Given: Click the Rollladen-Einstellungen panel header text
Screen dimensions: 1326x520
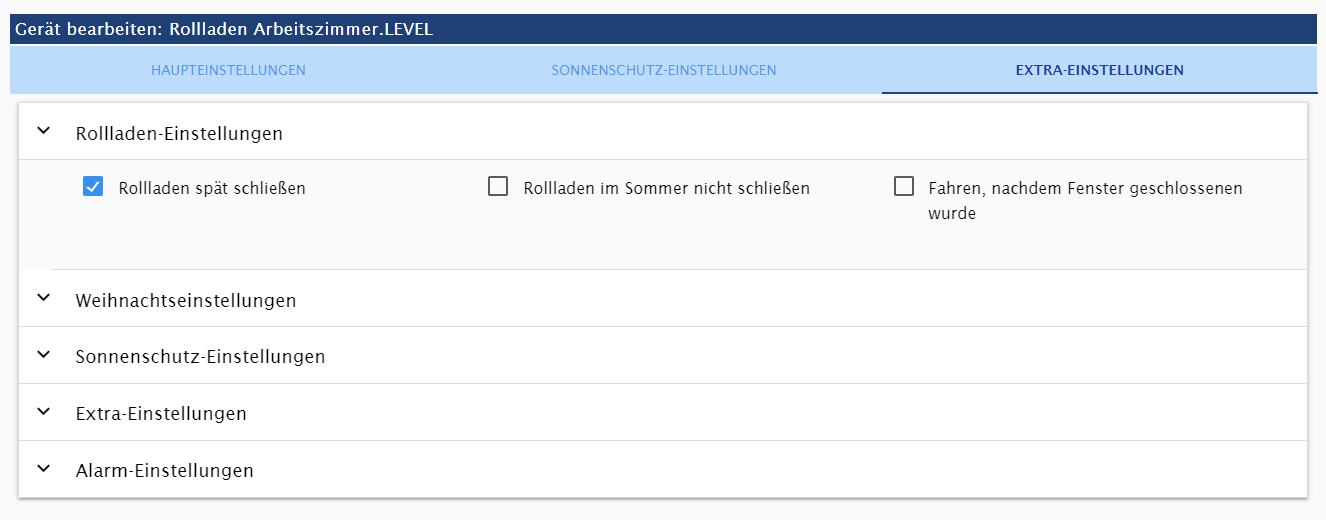Looking at the screenshot, I should 179,133.
